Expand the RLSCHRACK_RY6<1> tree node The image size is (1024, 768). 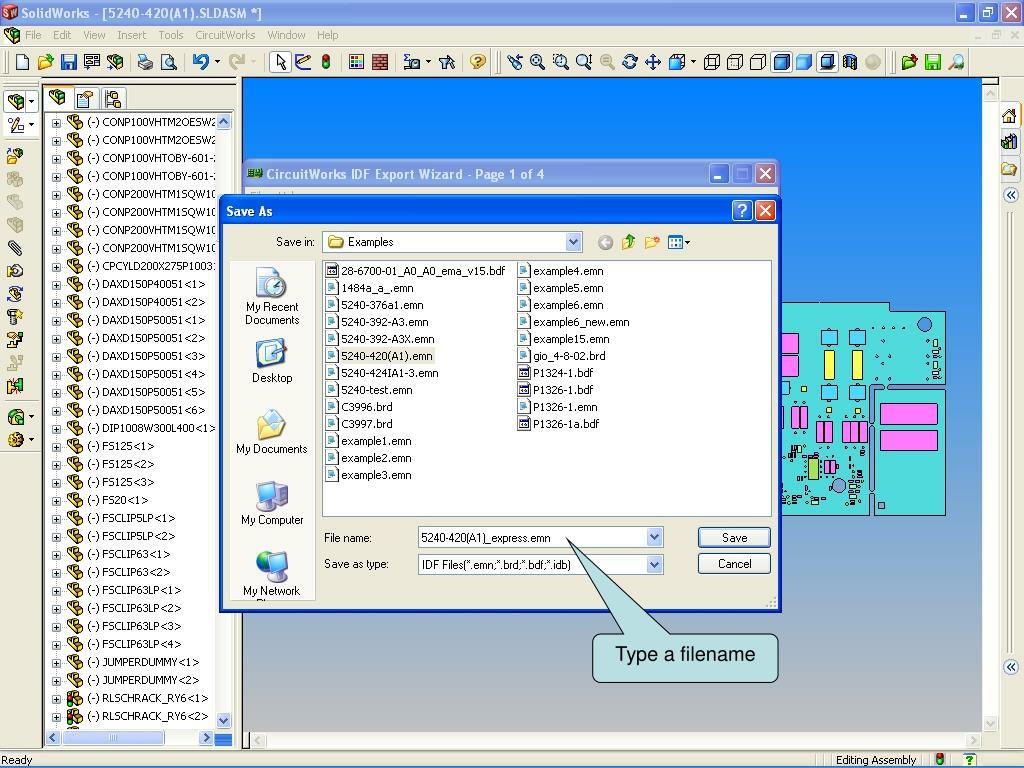pyautogui.click(x=56, y=698)
